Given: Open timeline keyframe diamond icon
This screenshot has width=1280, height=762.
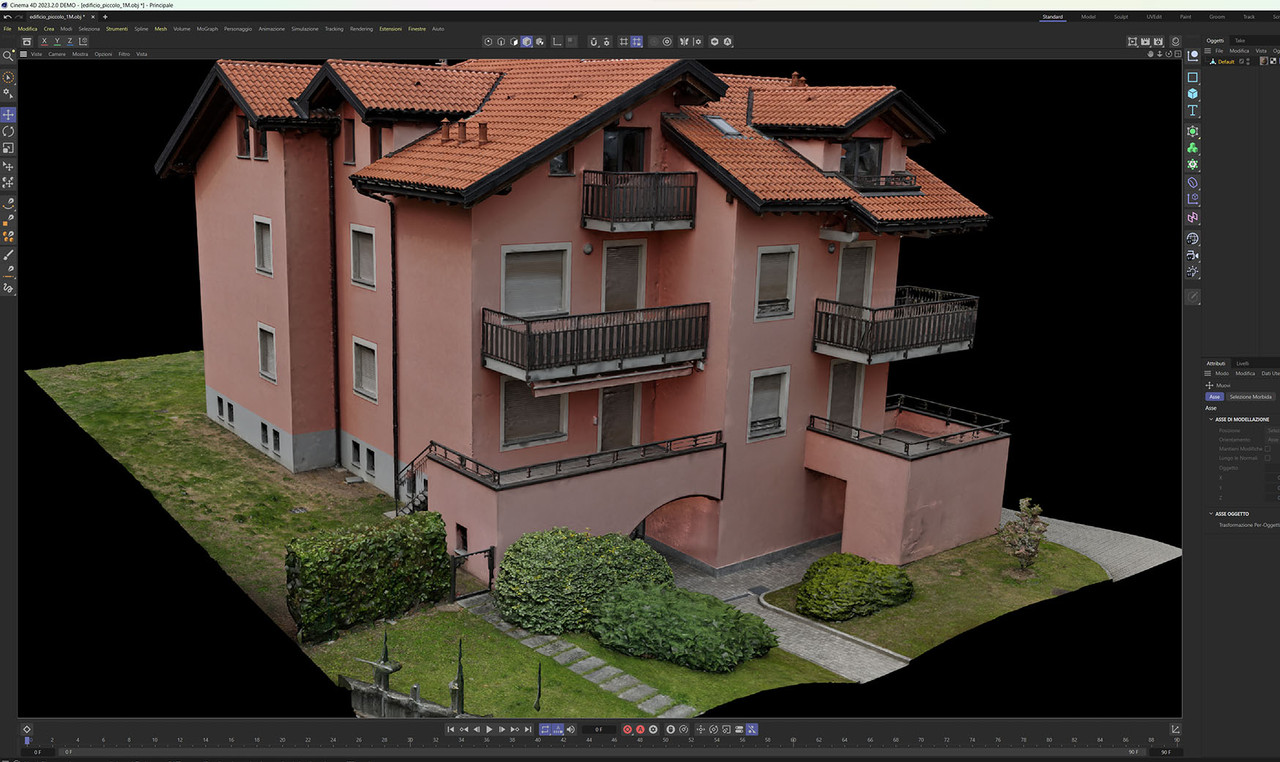Looking at the screenshot, I should [27, 729].
